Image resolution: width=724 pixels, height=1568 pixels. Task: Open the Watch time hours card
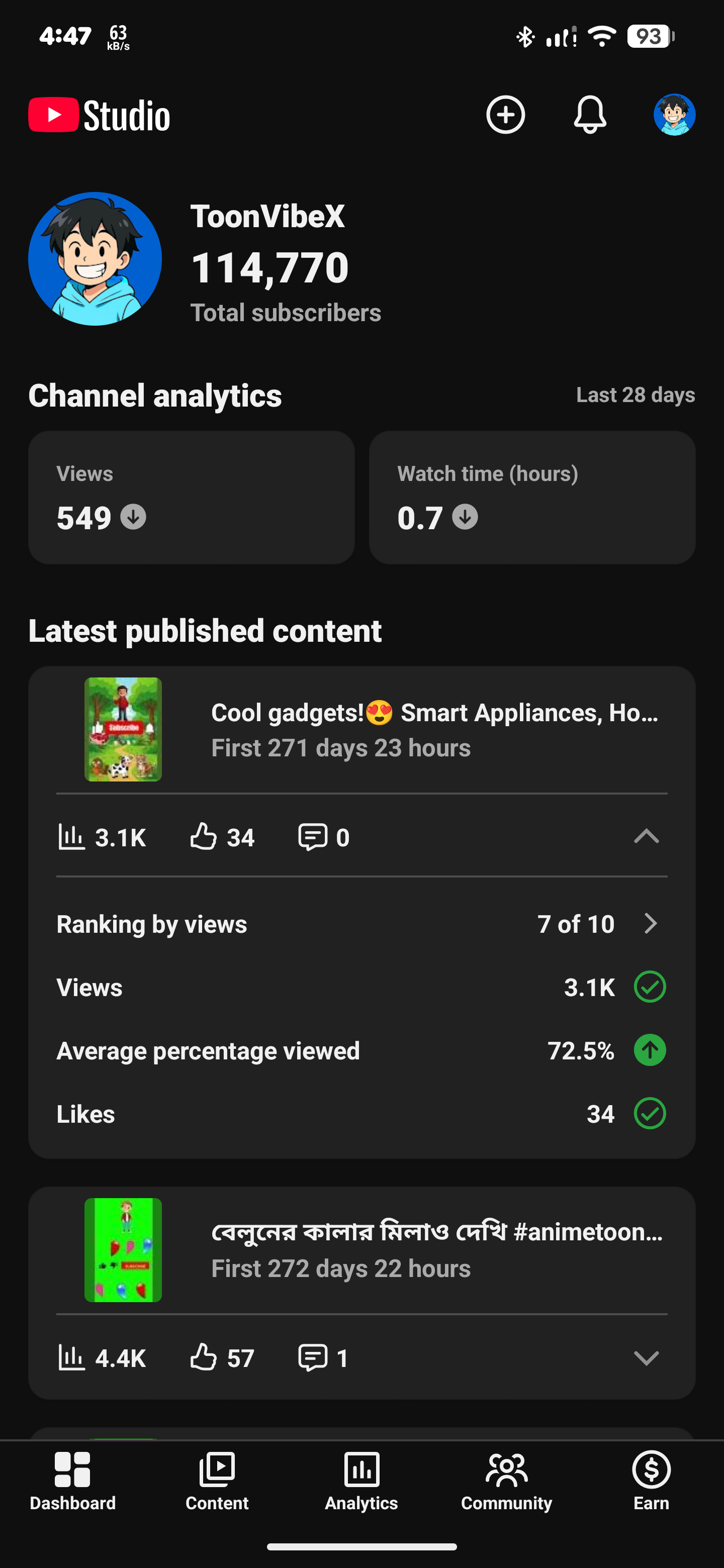[532, 498]
